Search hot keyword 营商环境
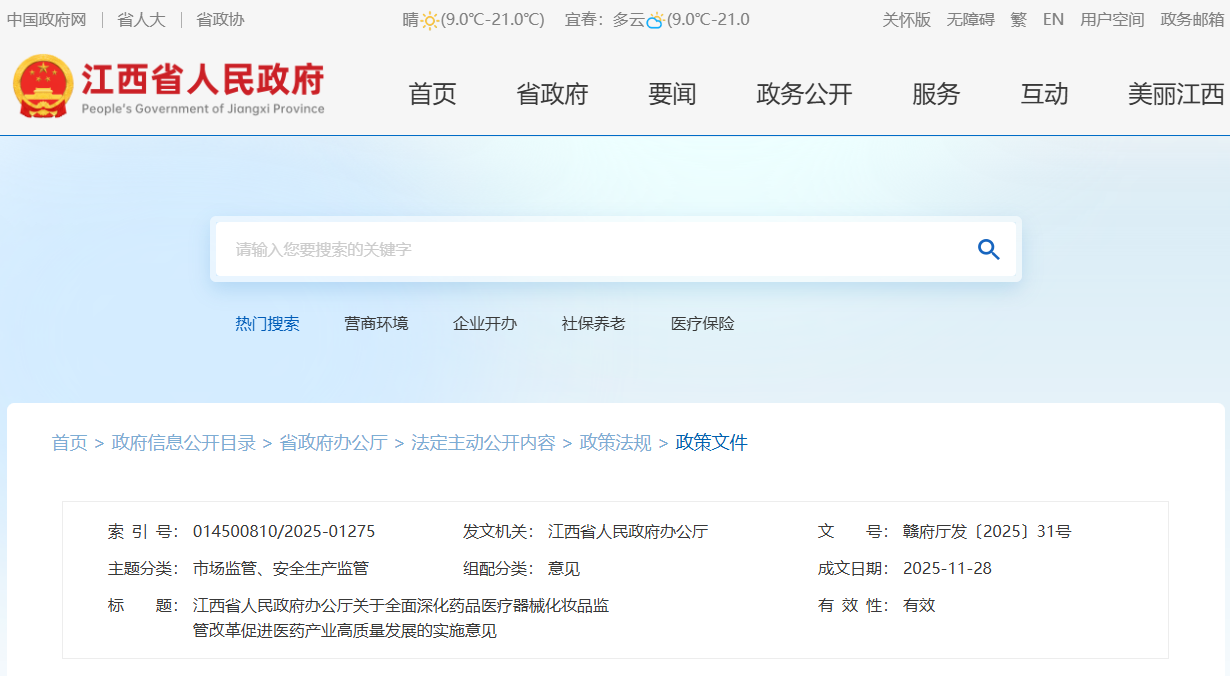The width and height of the screenshot is (1230, 676). tap(376, 324)
